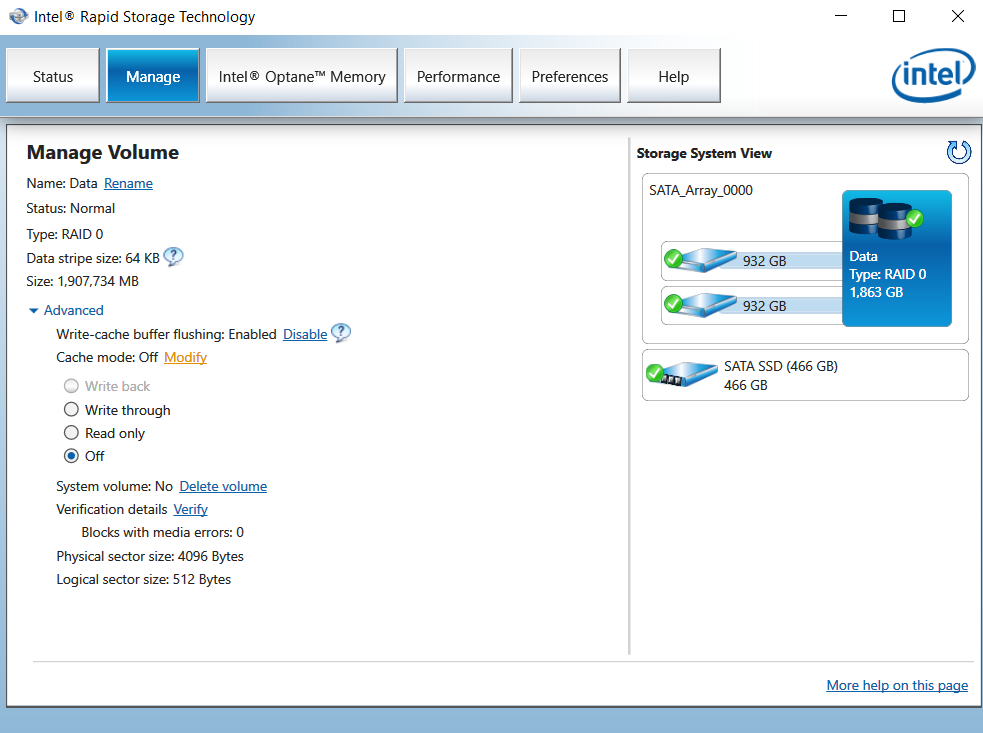Select the Off cache mode option
Viewport: 983px width, 733px height.
(71, 456)
